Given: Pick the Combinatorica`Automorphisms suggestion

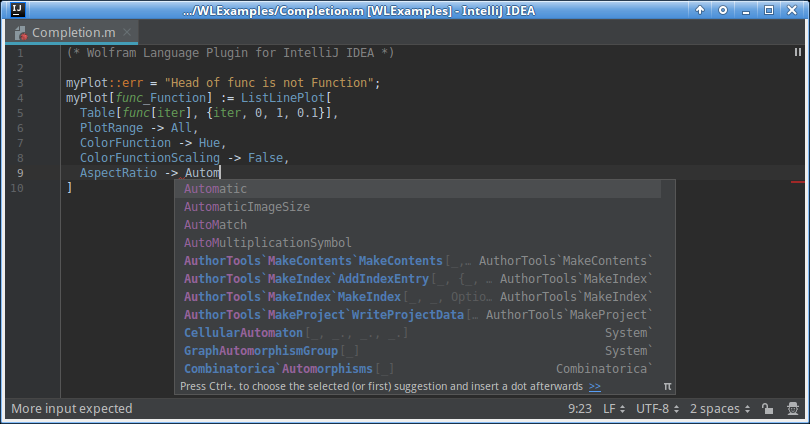Looking at the screenshot, I should (x=417, y=369).
